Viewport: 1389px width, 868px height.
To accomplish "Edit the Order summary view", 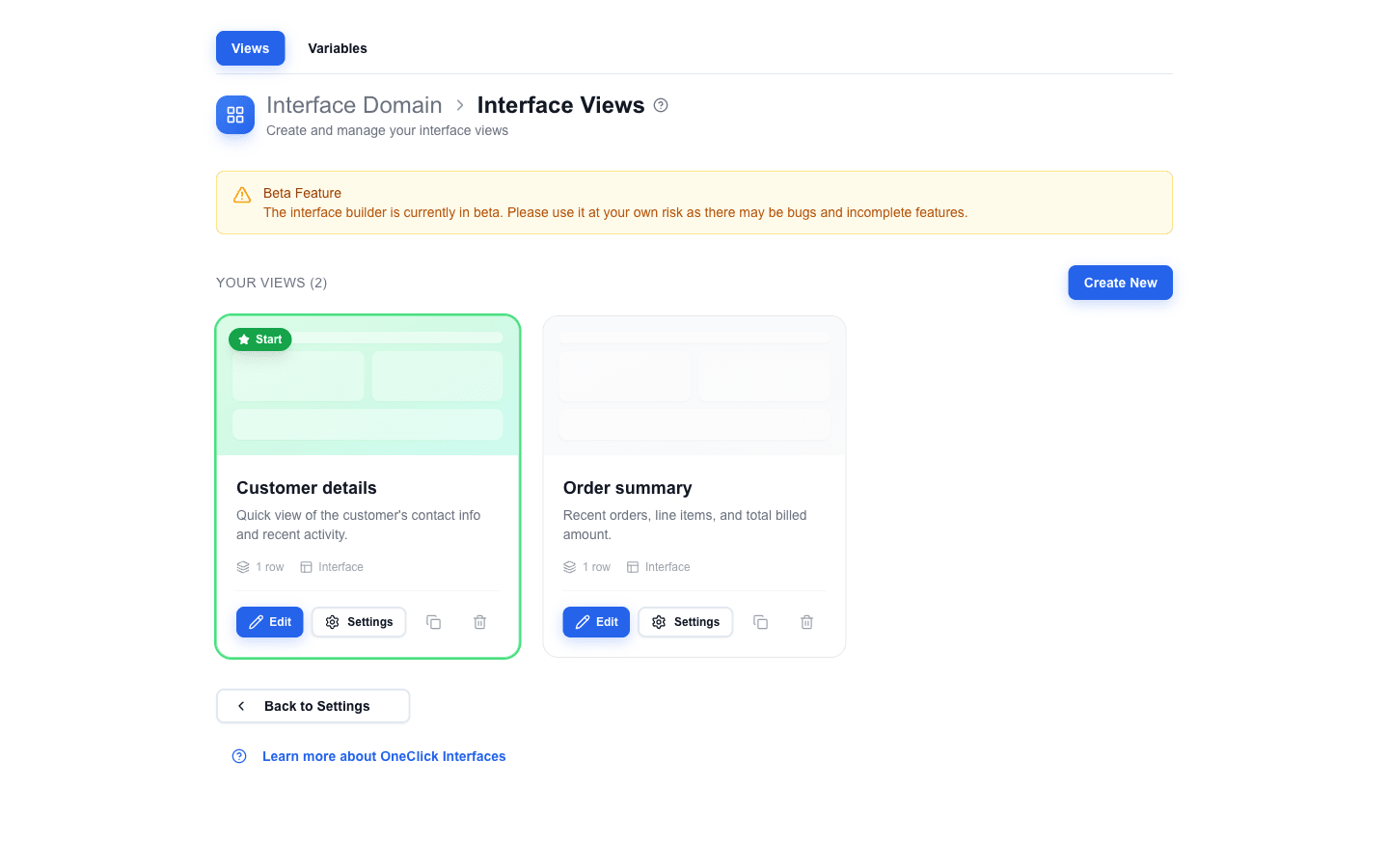I will pos(596,622).
